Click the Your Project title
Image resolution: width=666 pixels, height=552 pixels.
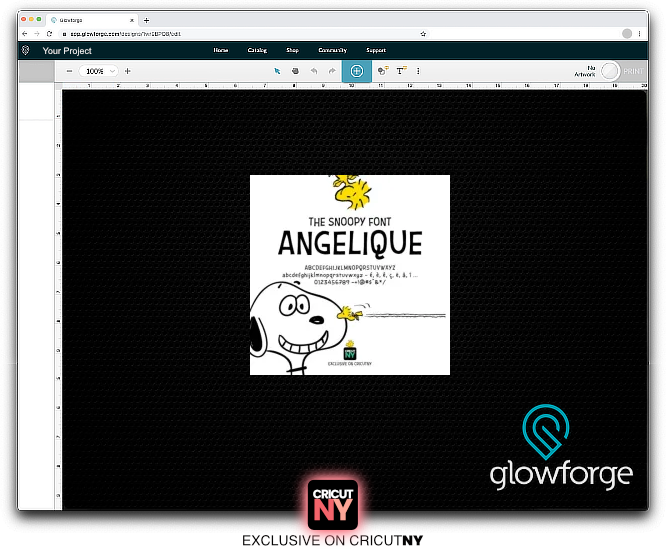(67, 51)
